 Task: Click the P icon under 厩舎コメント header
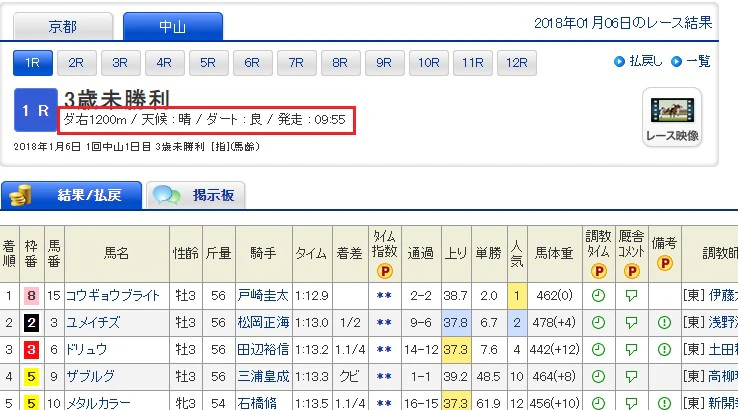pyautogui.click(x=631, y=271)
